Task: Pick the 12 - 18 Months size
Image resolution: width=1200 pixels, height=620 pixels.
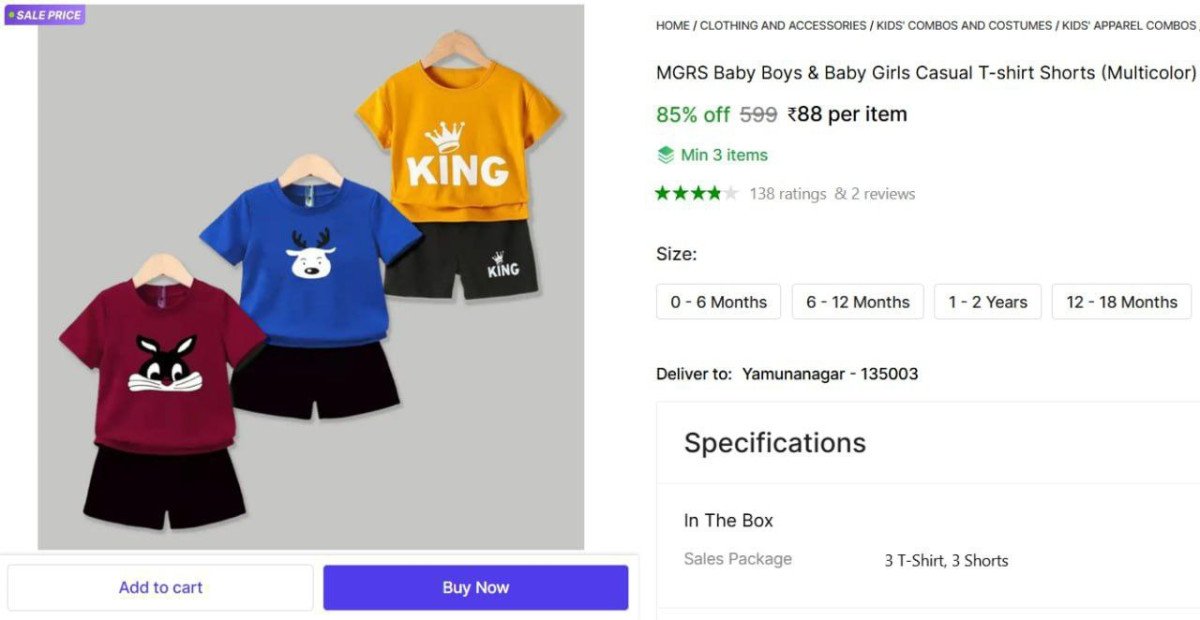Action: (1121, 302)
